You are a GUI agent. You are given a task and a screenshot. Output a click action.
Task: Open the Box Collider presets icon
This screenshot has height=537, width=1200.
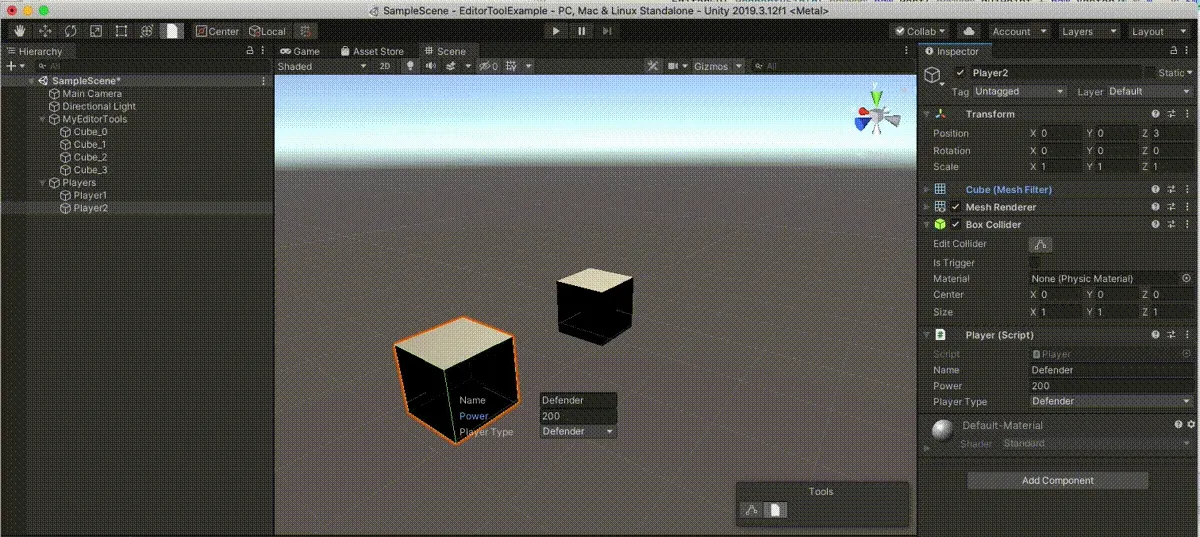pyautogui.click(x=1172, y=224)
